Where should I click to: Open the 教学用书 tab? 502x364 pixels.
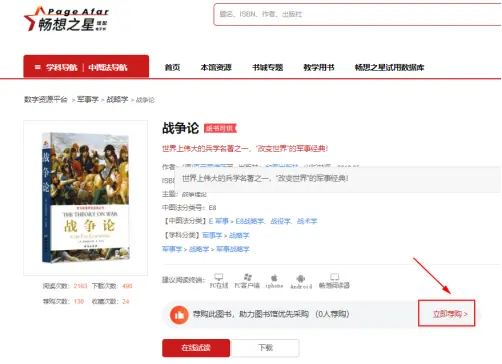tap(319, 67)
